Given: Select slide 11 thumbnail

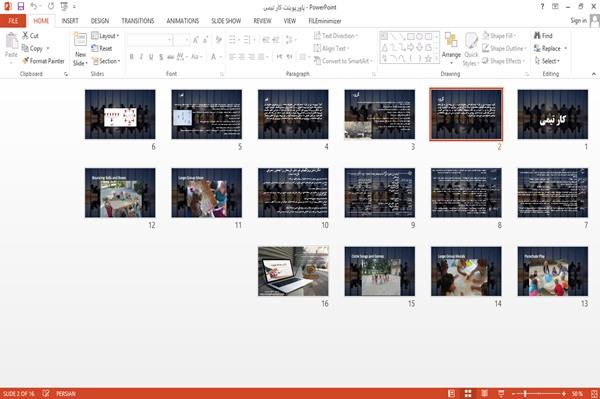Looking at the screenshot, I should (x=207, y=192).
